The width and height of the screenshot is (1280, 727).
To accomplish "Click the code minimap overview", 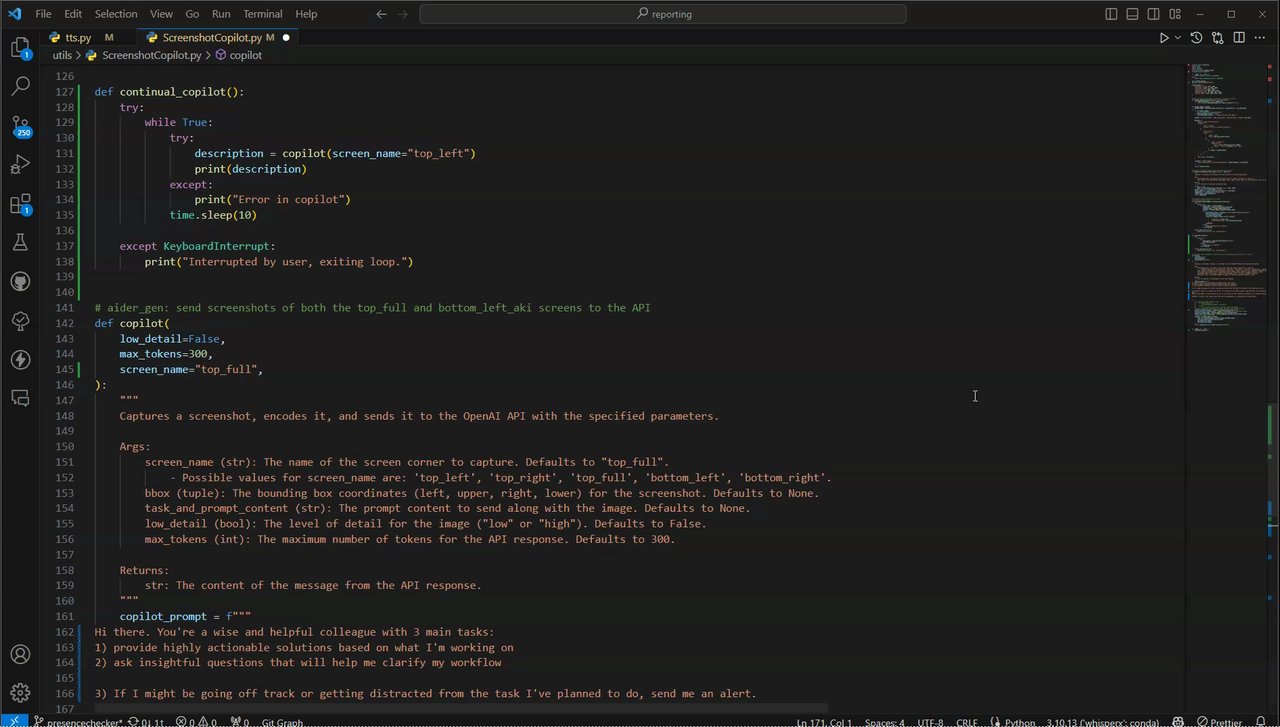I will pyautogui.click(x=1226, y=200).
